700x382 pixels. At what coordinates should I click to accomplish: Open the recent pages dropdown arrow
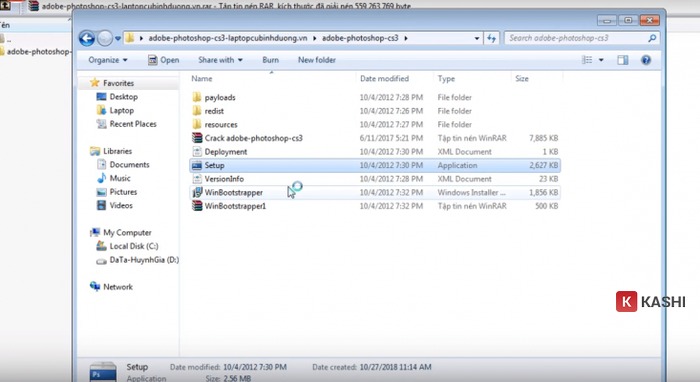click(118, 38)
